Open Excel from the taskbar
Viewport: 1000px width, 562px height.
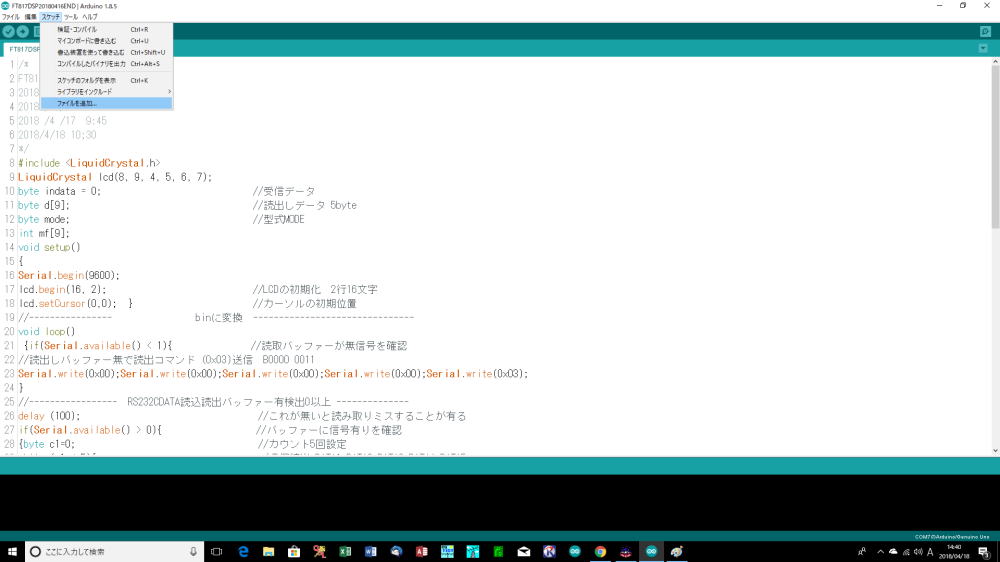(x=345, y=552)
